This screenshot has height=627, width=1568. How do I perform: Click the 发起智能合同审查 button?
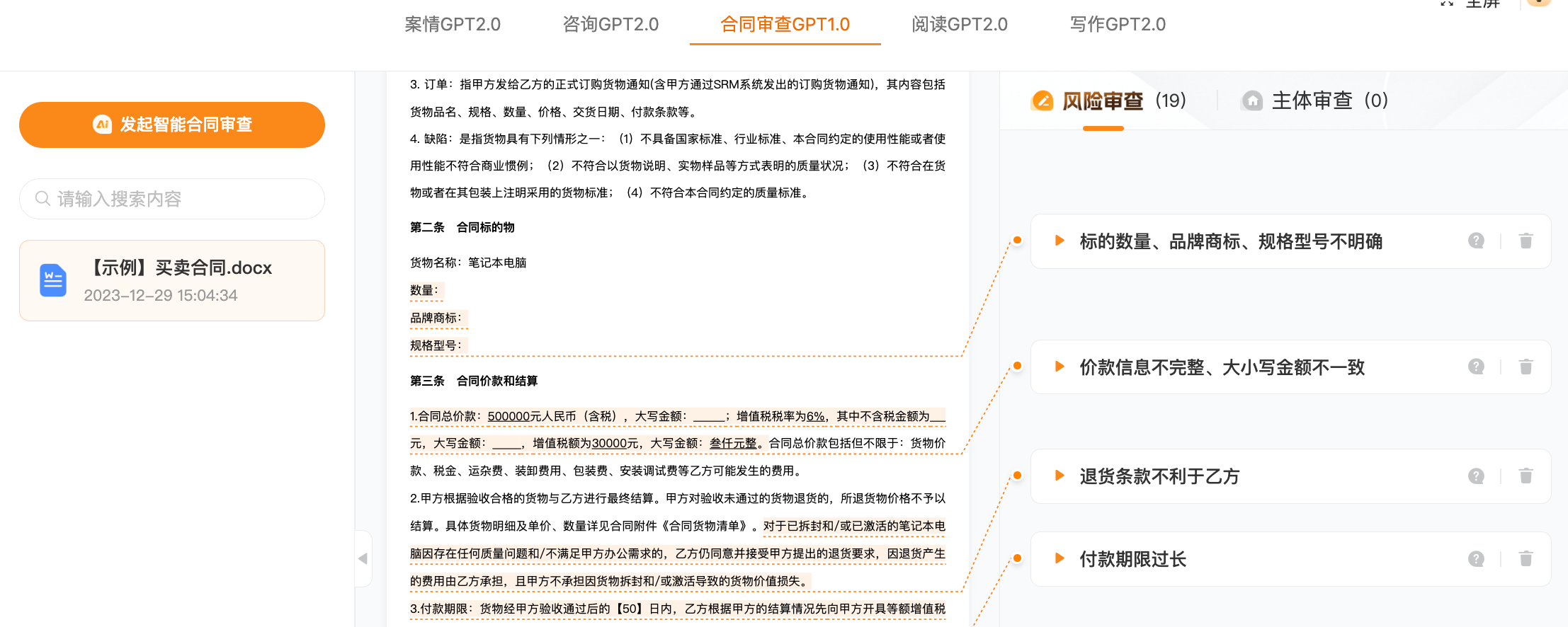(x=172, y=125)
